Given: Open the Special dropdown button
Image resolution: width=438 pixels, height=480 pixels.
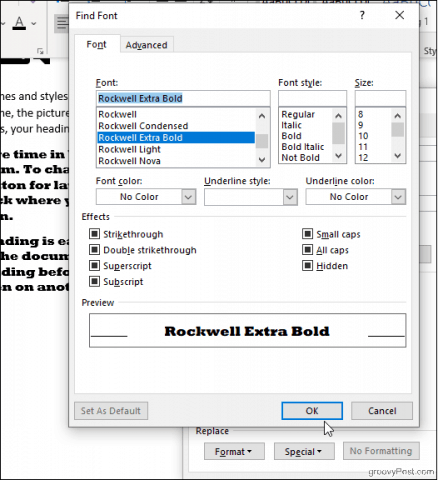Looking at the screenshot, I should click(304, 452).
